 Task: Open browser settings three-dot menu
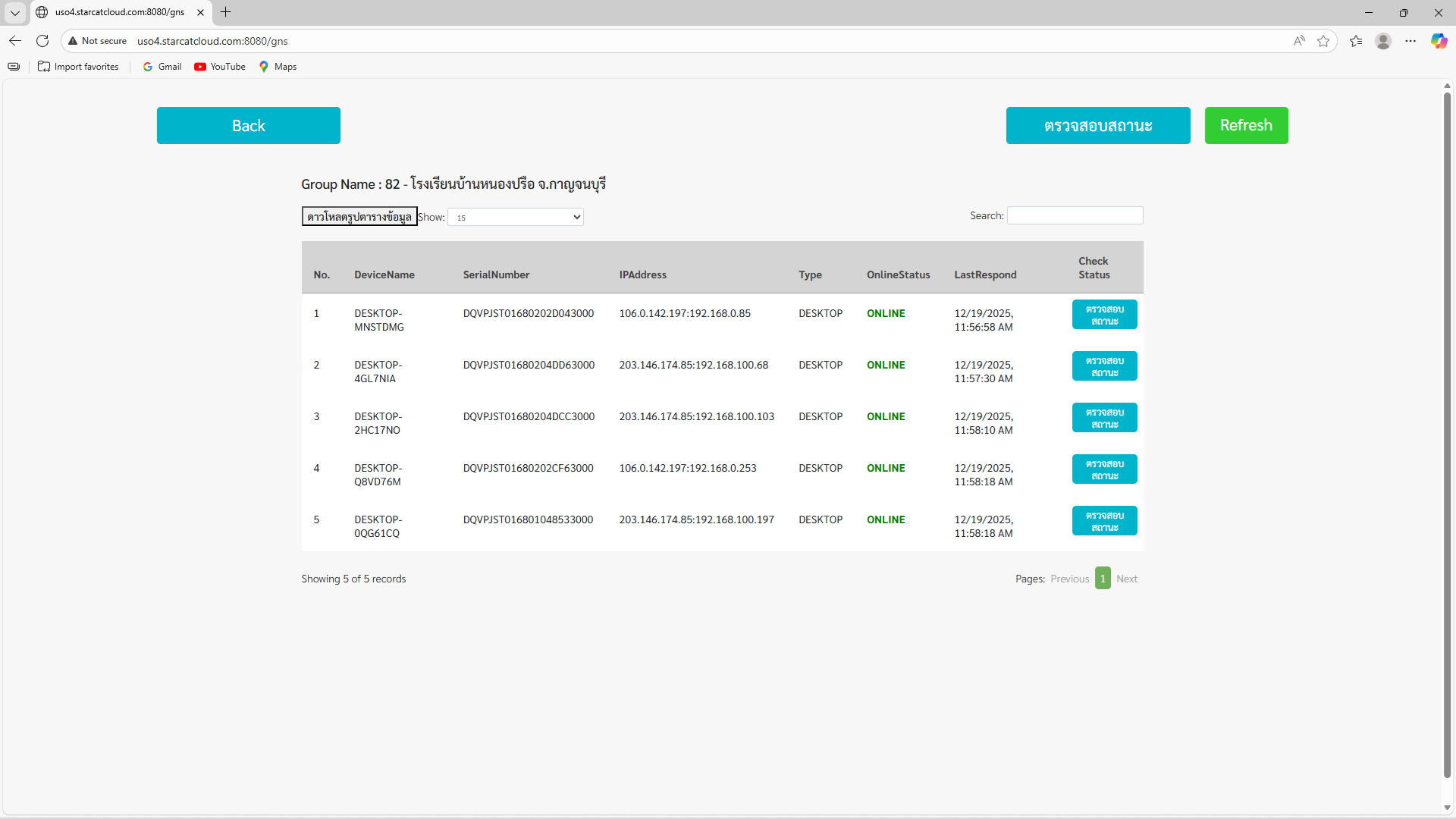1410,41
